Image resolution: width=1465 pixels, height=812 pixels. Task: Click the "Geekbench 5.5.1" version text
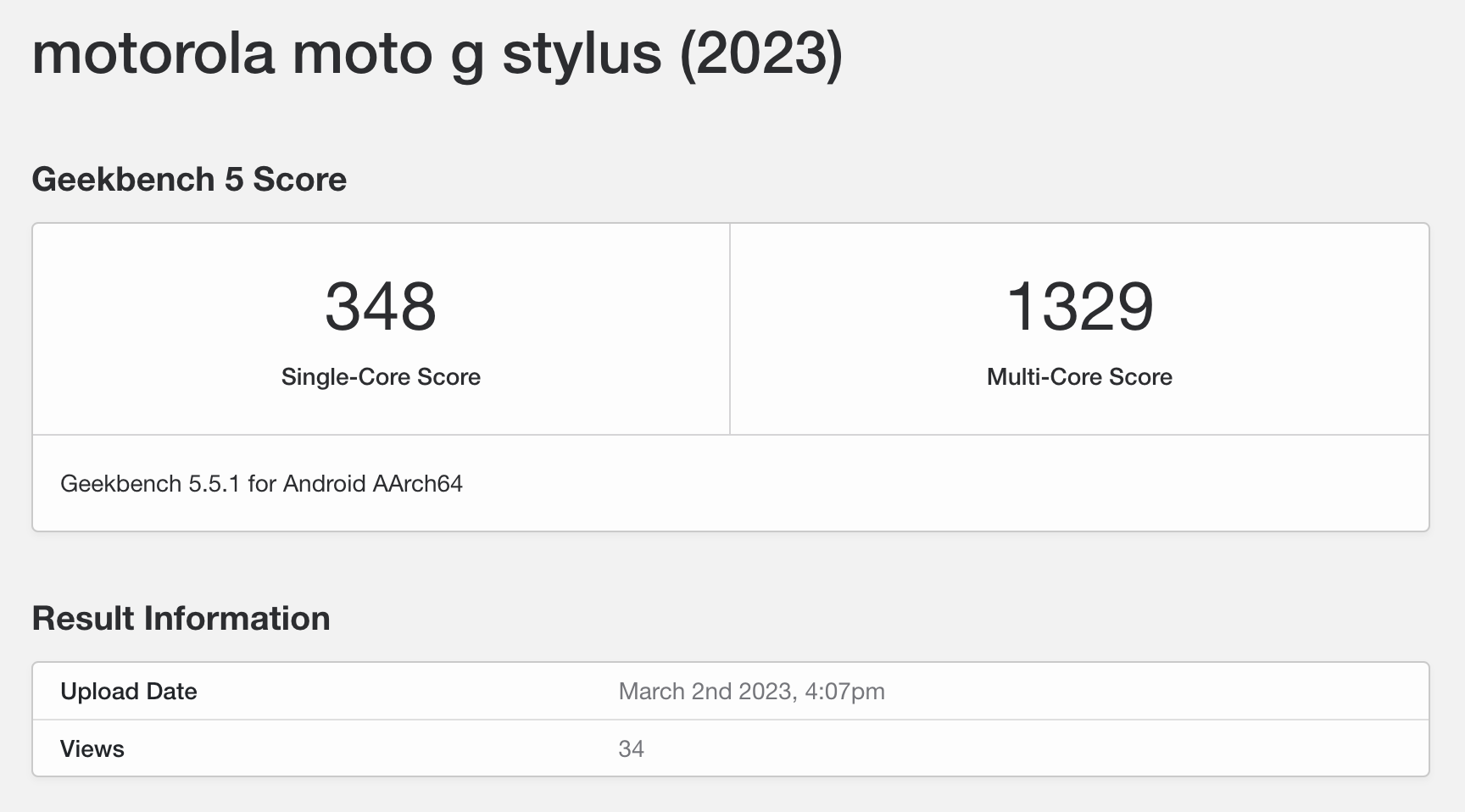[x=150, y=484]
